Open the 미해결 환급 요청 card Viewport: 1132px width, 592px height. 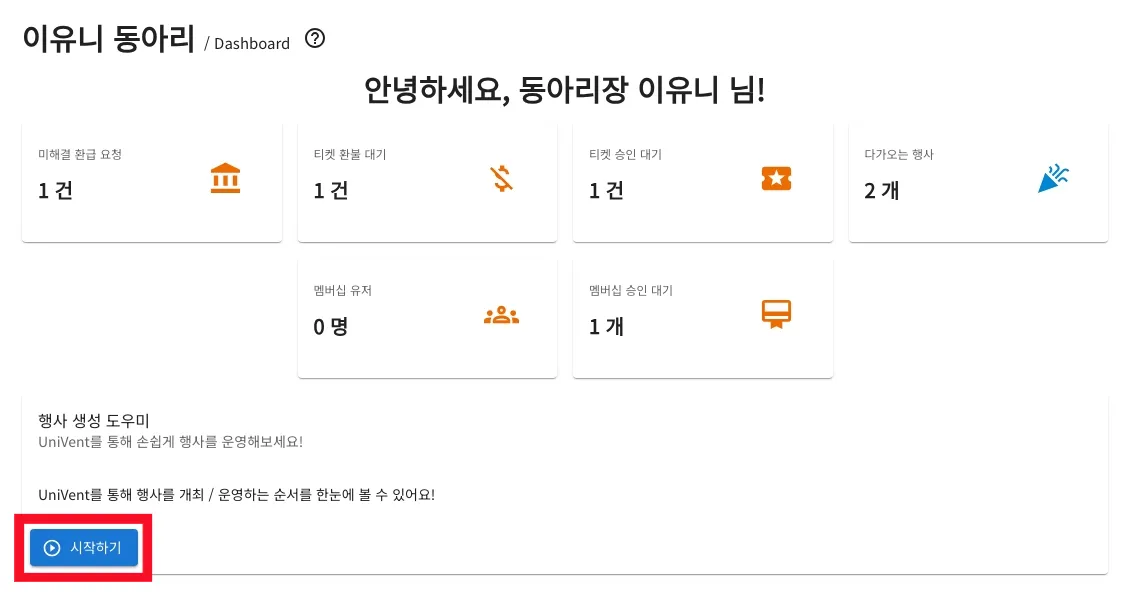pos(152,183)
